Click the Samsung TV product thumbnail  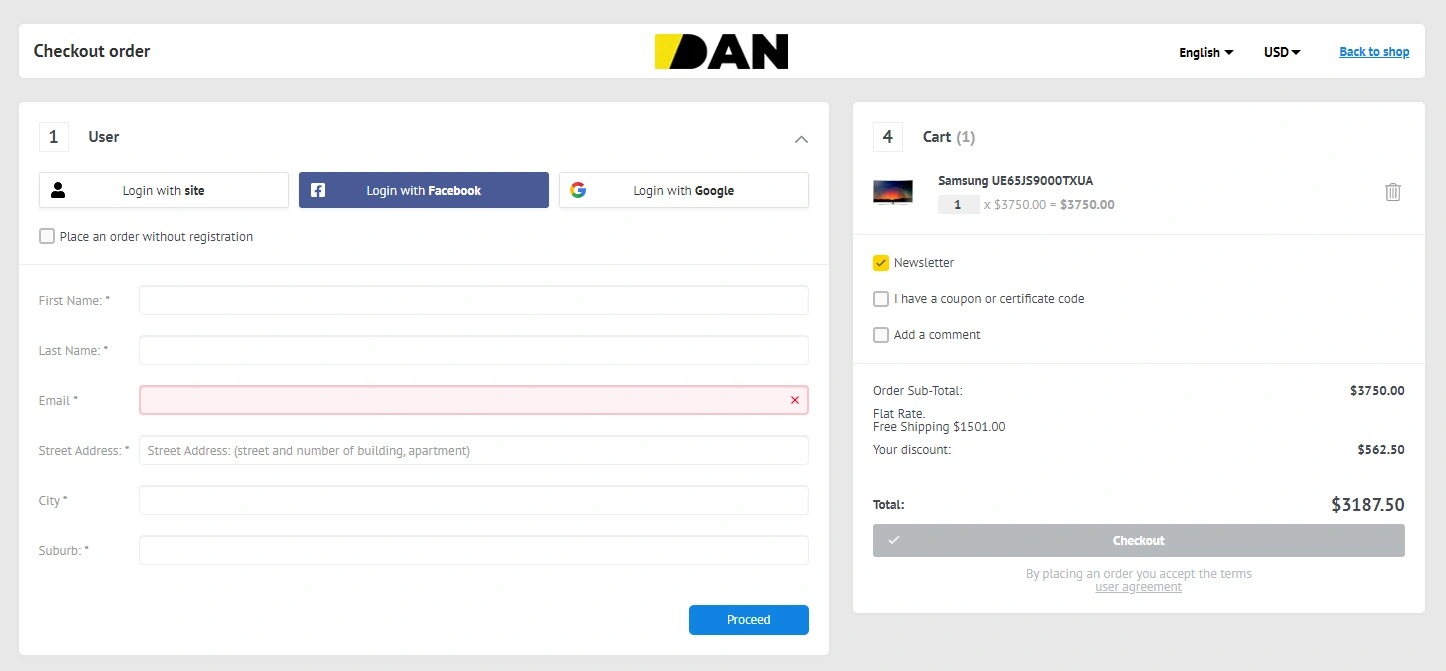[x=892, y=192]
